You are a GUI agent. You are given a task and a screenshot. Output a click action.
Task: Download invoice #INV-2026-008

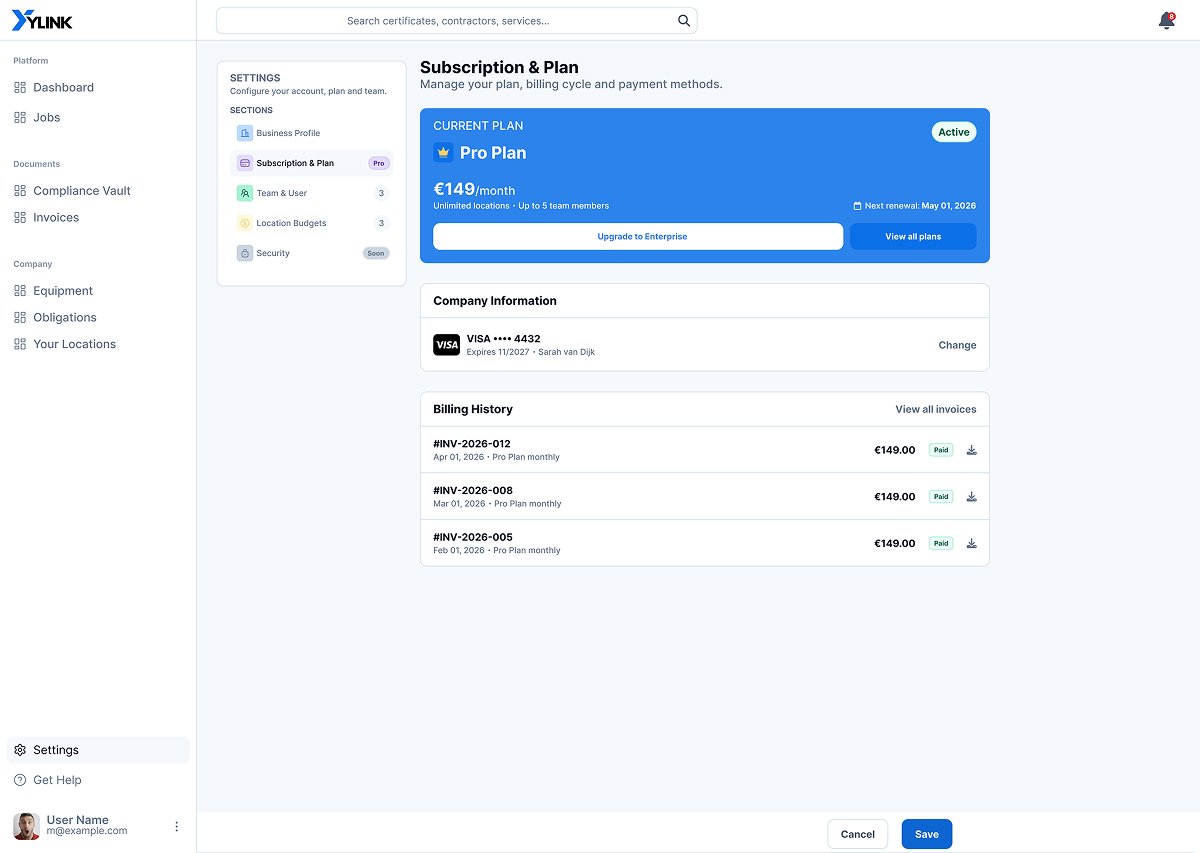point(971,497)
